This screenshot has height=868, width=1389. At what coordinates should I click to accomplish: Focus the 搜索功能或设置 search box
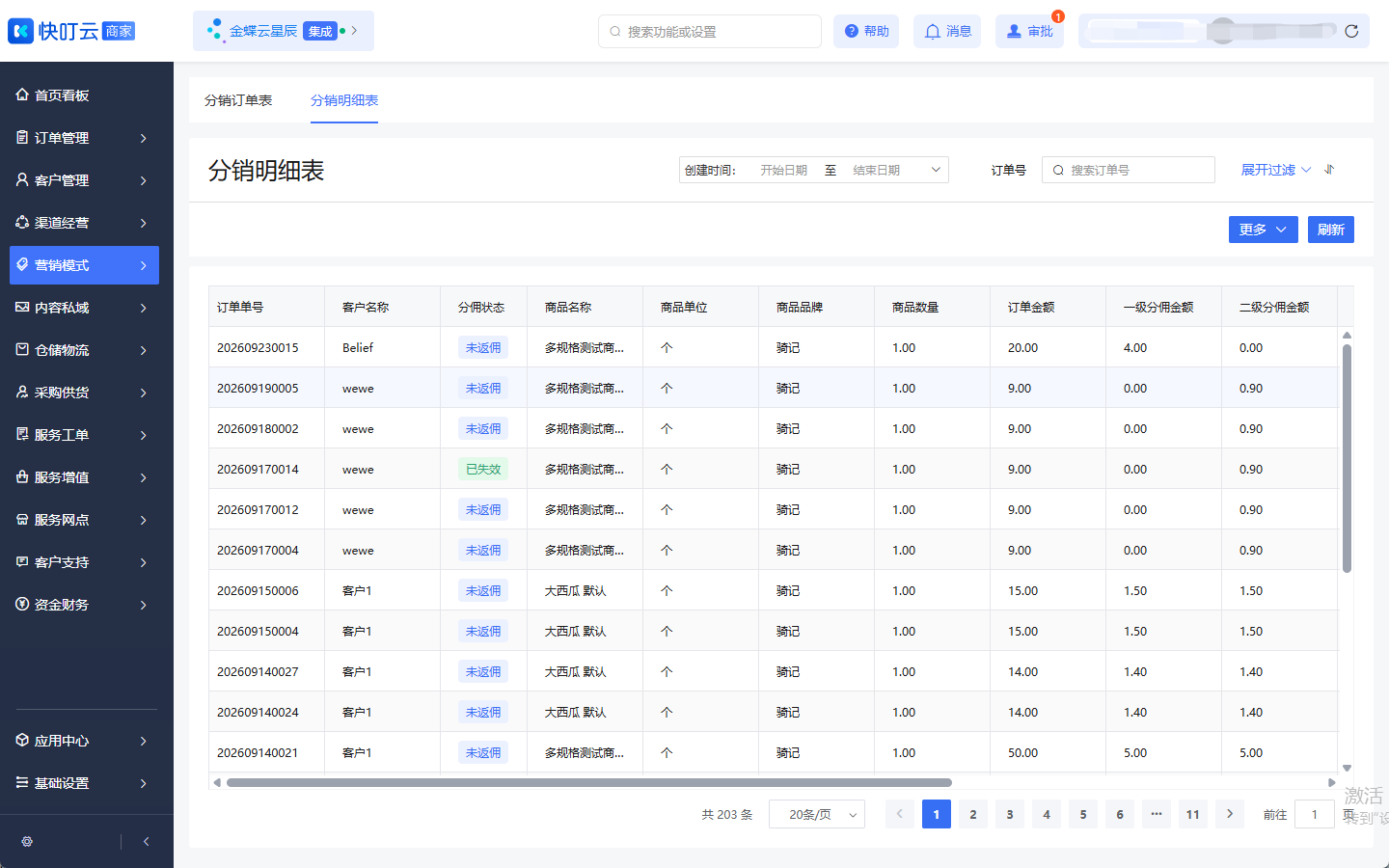tap(710, 31)
